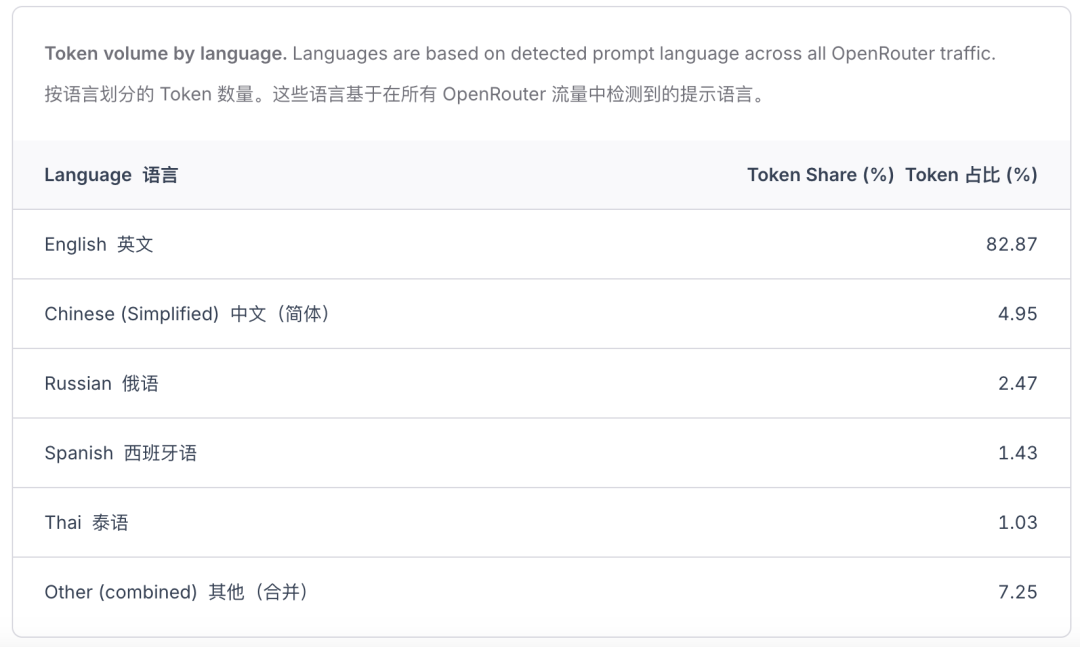Image resolution: width=1080 pixels, height=647 pixels.
Task: Select the 'Language 语言' column header
Action: coord(111,175)
